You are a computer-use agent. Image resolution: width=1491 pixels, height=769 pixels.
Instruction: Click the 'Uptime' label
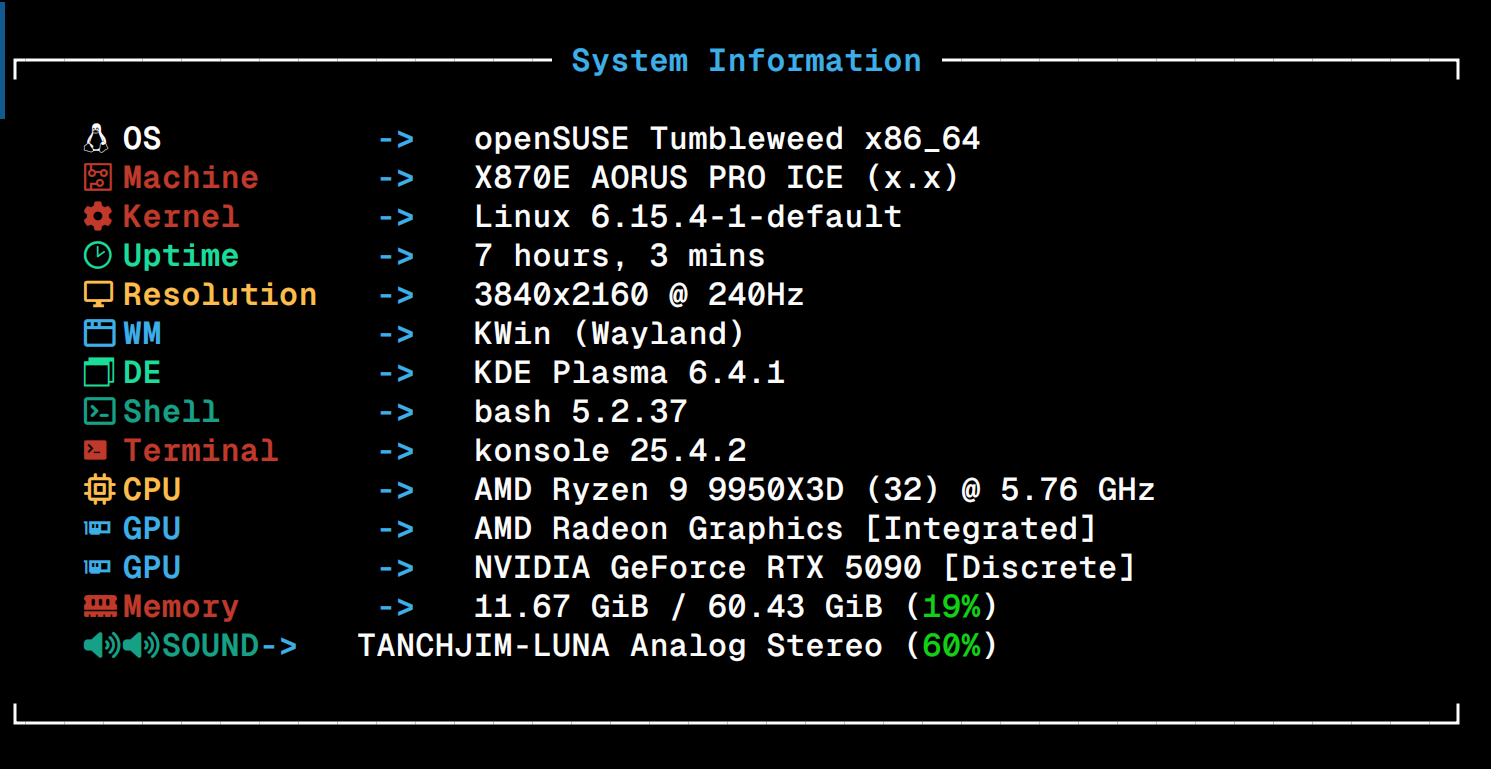[x=181, y=255]
